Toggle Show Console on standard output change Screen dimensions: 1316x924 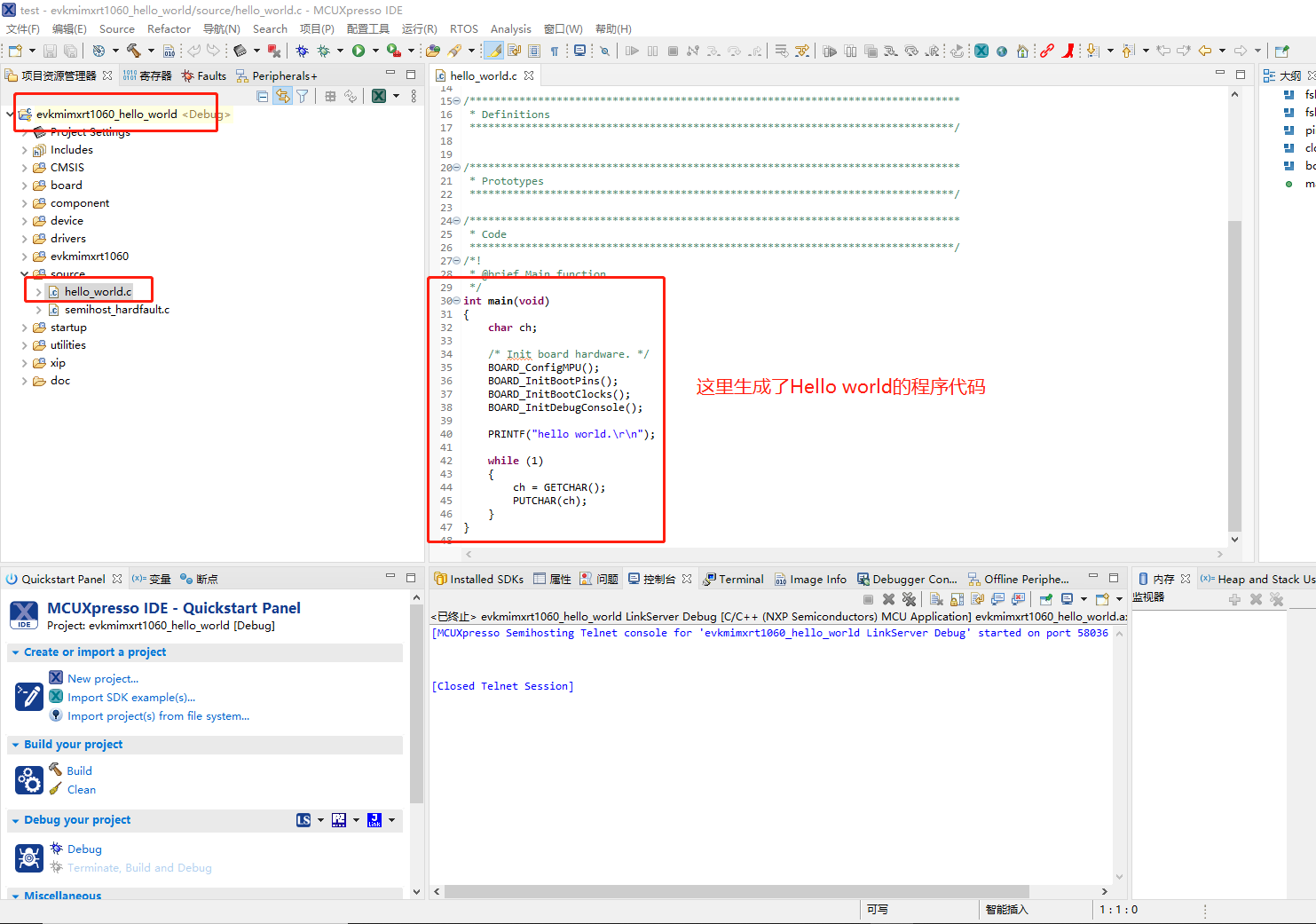click(x=997, y=599)
